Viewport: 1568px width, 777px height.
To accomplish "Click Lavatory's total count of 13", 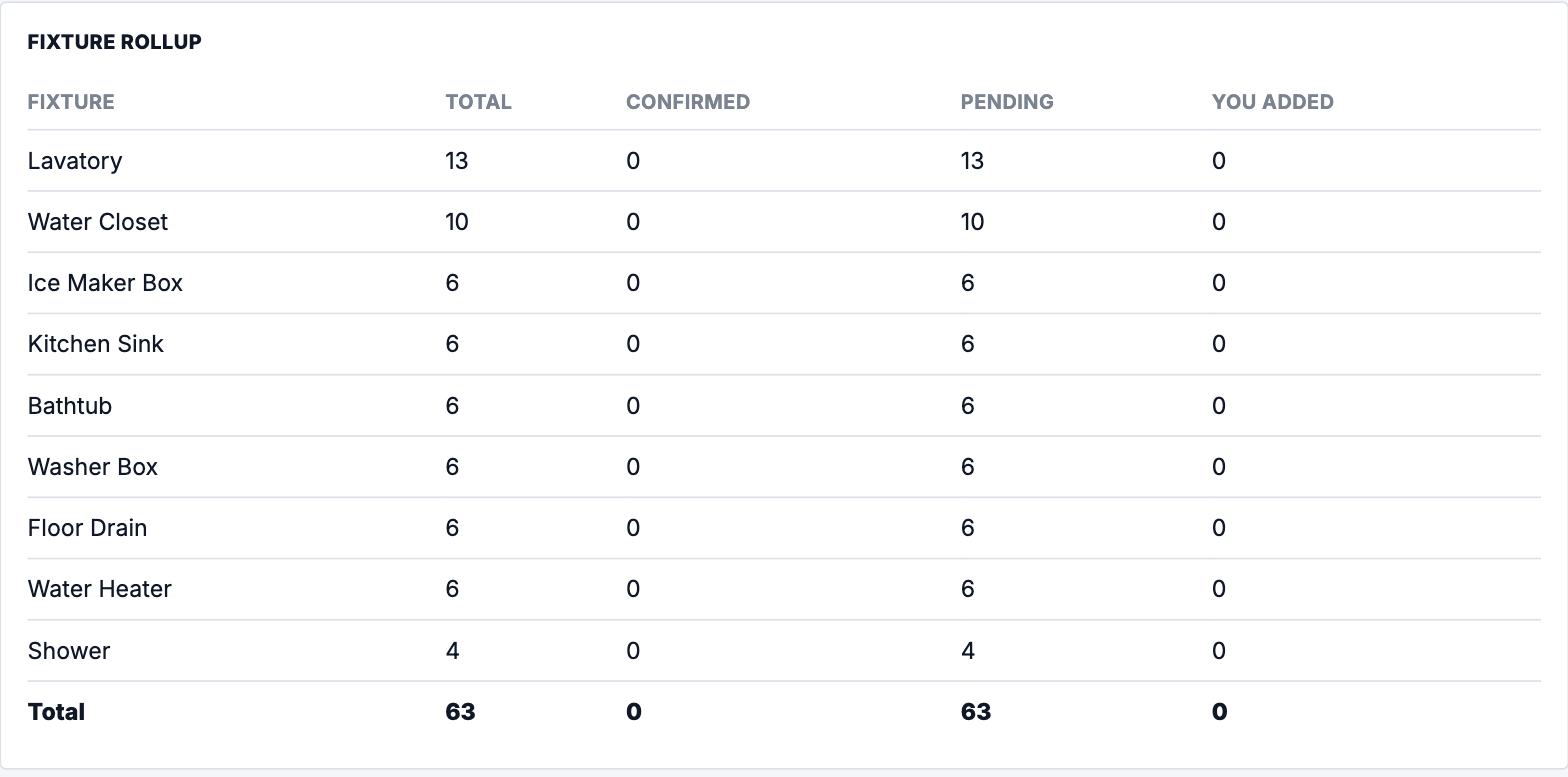I will pos(457,161).
